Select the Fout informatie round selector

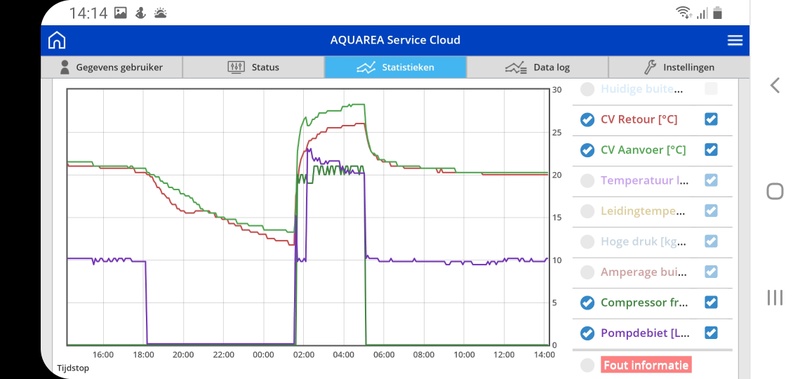coord(587,365)
